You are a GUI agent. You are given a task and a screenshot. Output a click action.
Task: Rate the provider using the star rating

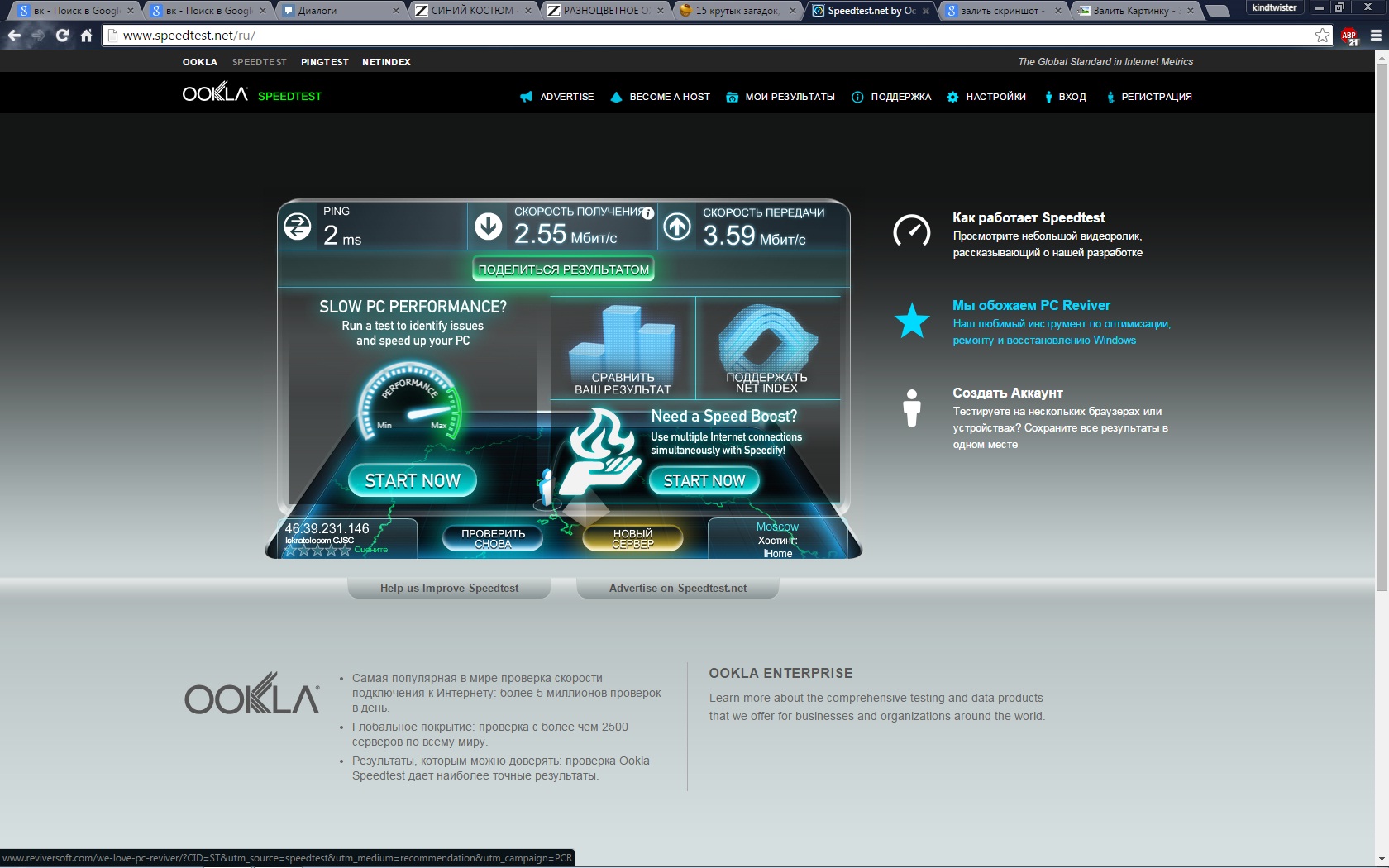pyautogui.click(x=318, y=550)
